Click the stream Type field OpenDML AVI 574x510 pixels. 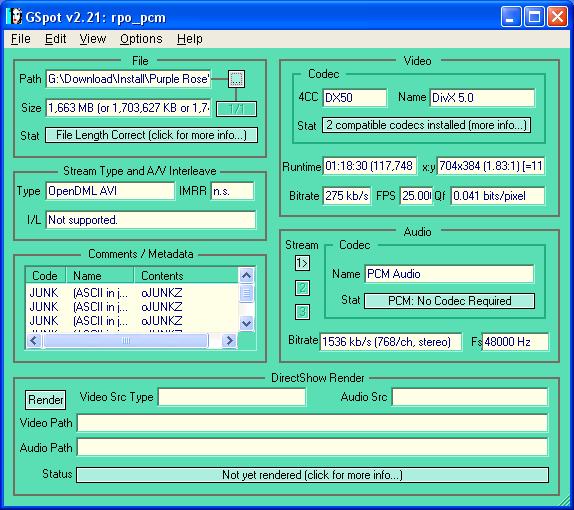(x=110, y=191)
